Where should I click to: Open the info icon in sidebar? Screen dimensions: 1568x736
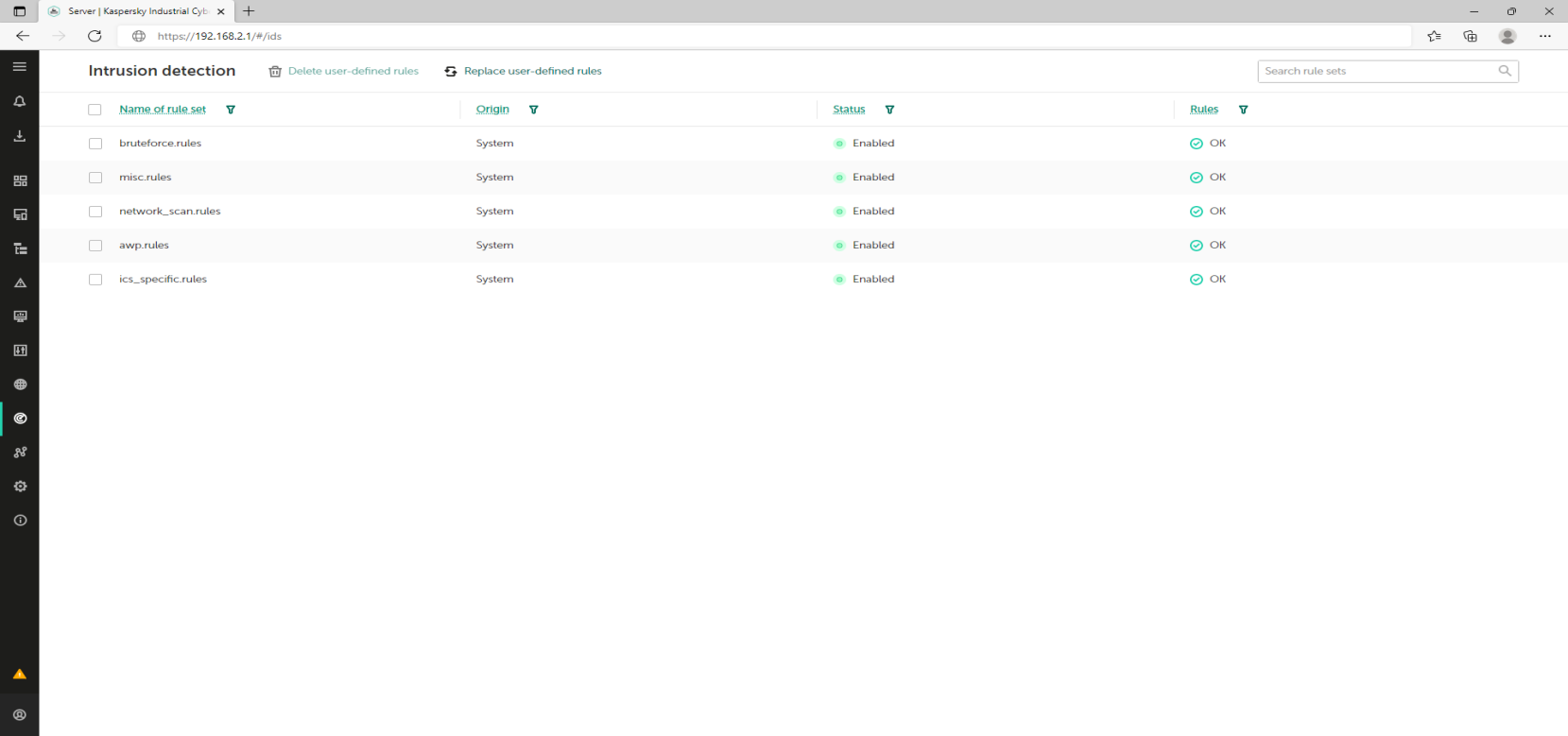20,521
